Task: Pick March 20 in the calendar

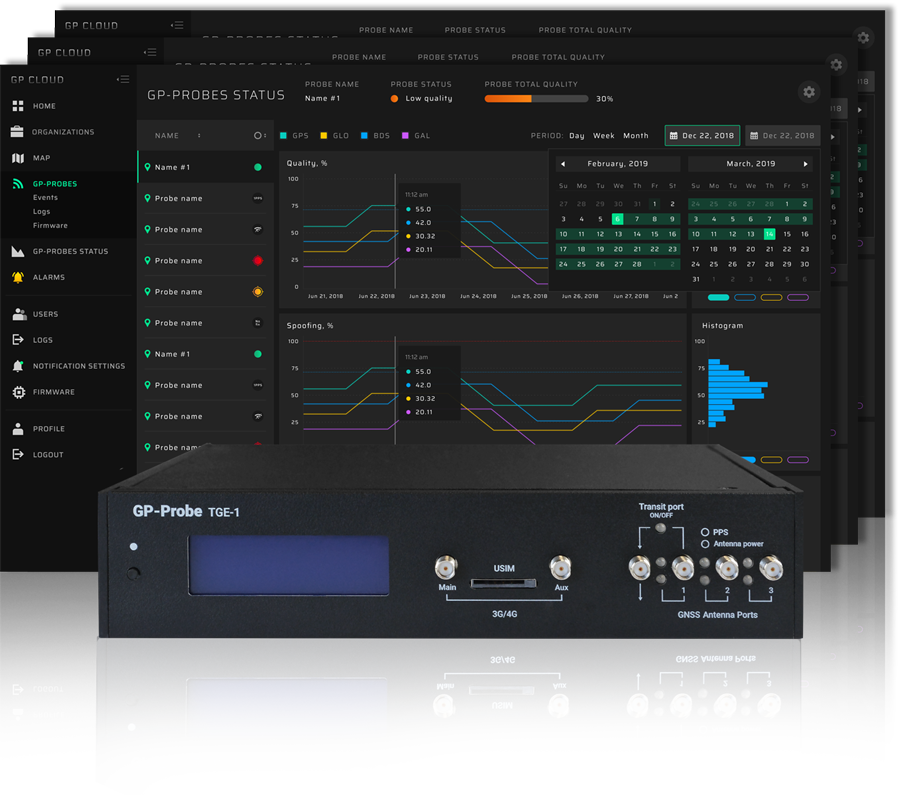Action: (751, 249)
